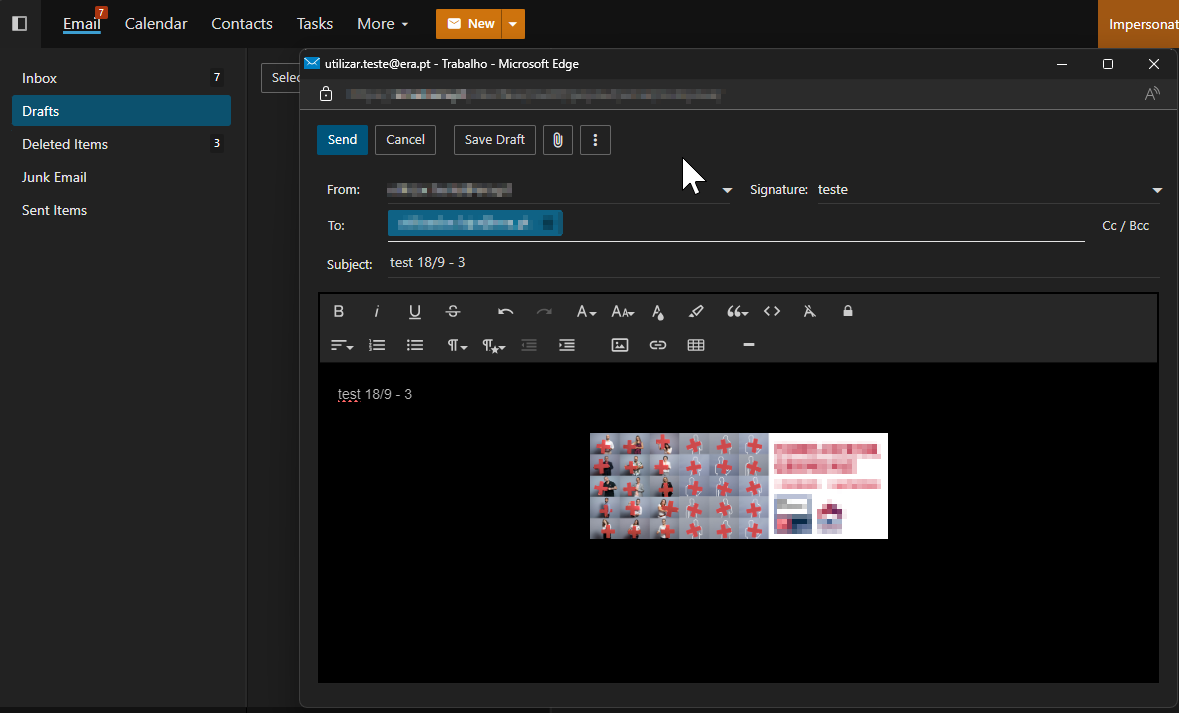Create a numbered ordered list
The image size is (1179, 713).
[x=377, y=345]
